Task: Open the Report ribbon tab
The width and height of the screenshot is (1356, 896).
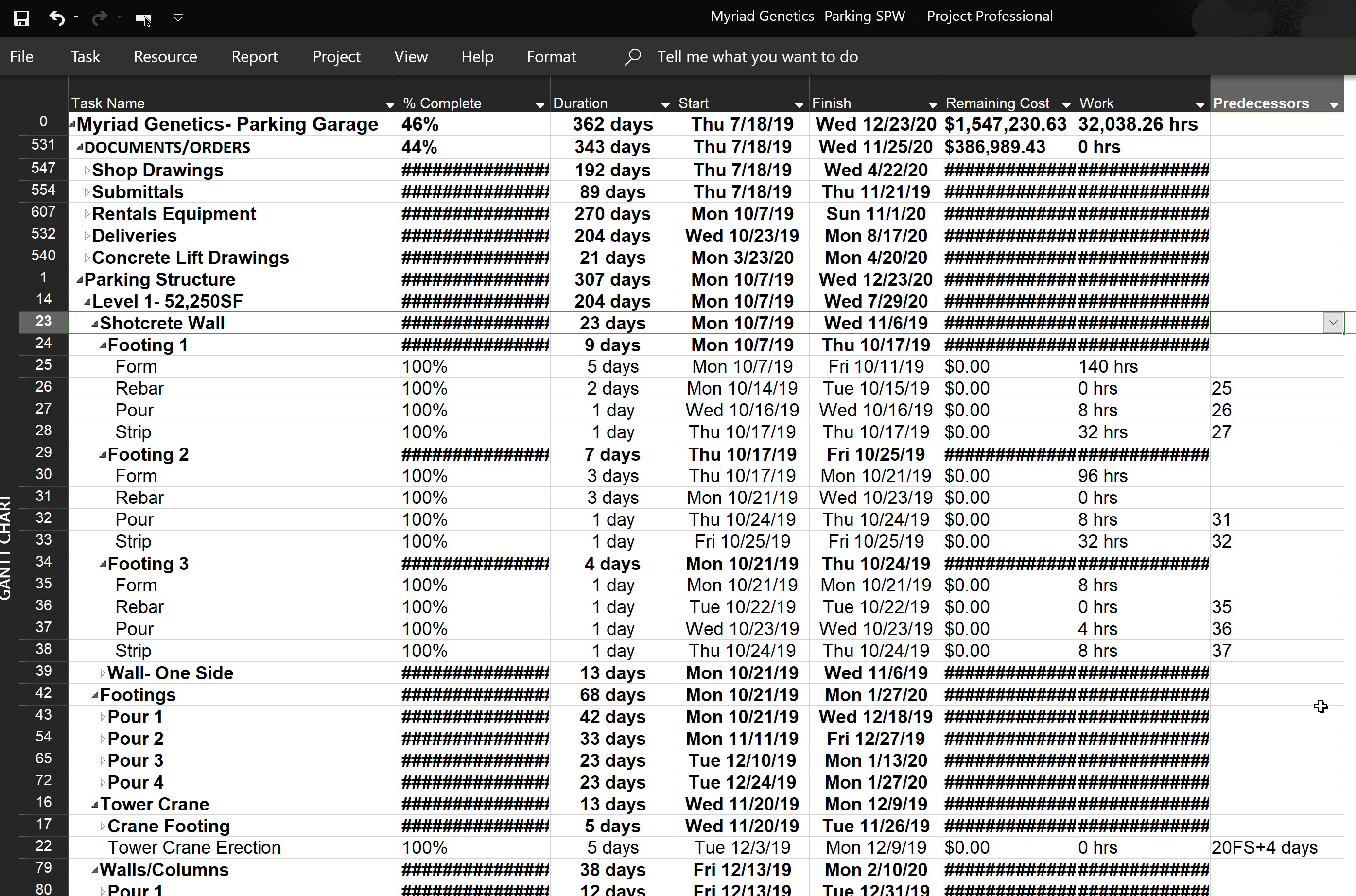Action: click(254, 56)
